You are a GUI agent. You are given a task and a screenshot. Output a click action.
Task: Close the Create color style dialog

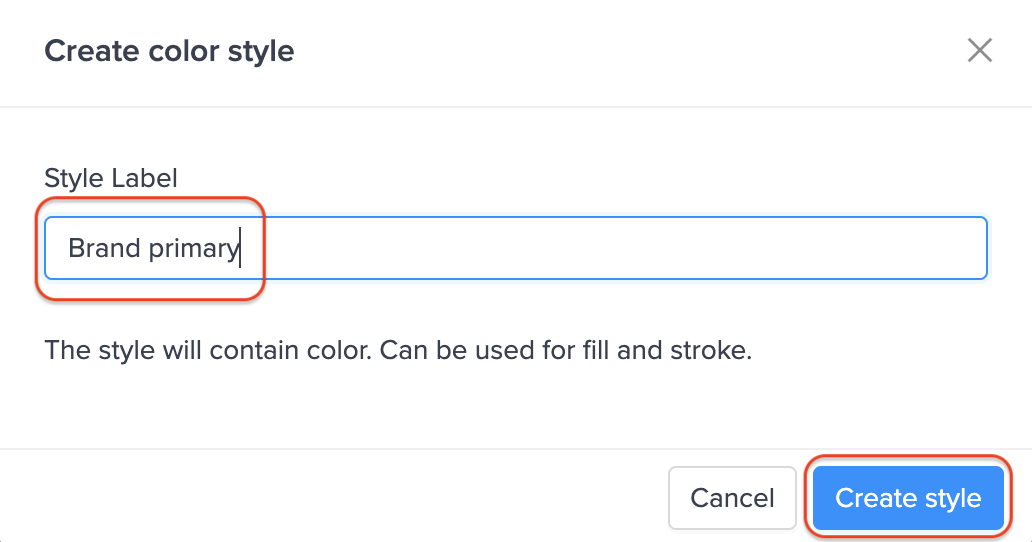(979, 51)
